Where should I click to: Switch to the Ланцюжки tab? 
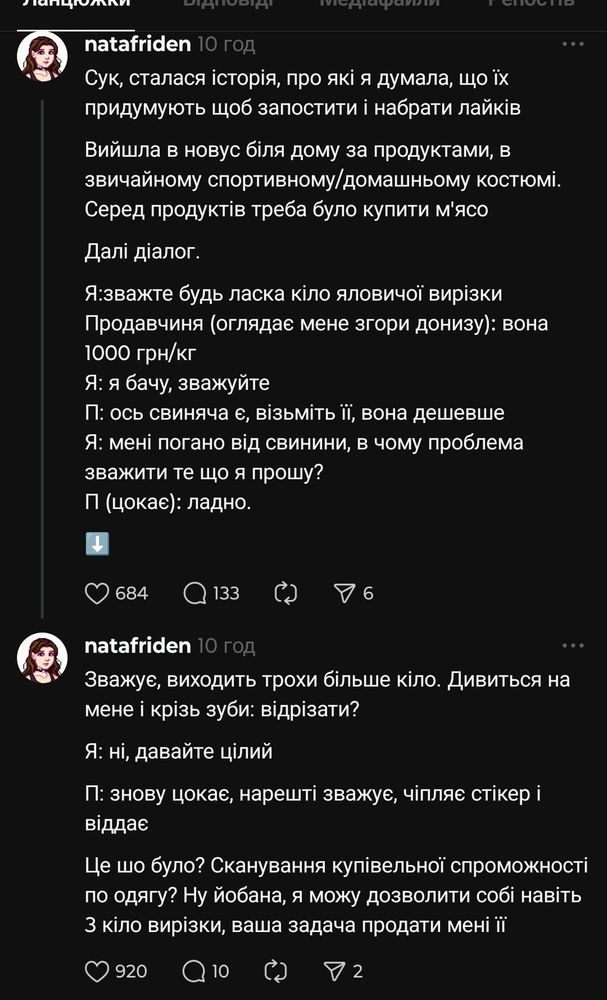[x=76, y=4]
